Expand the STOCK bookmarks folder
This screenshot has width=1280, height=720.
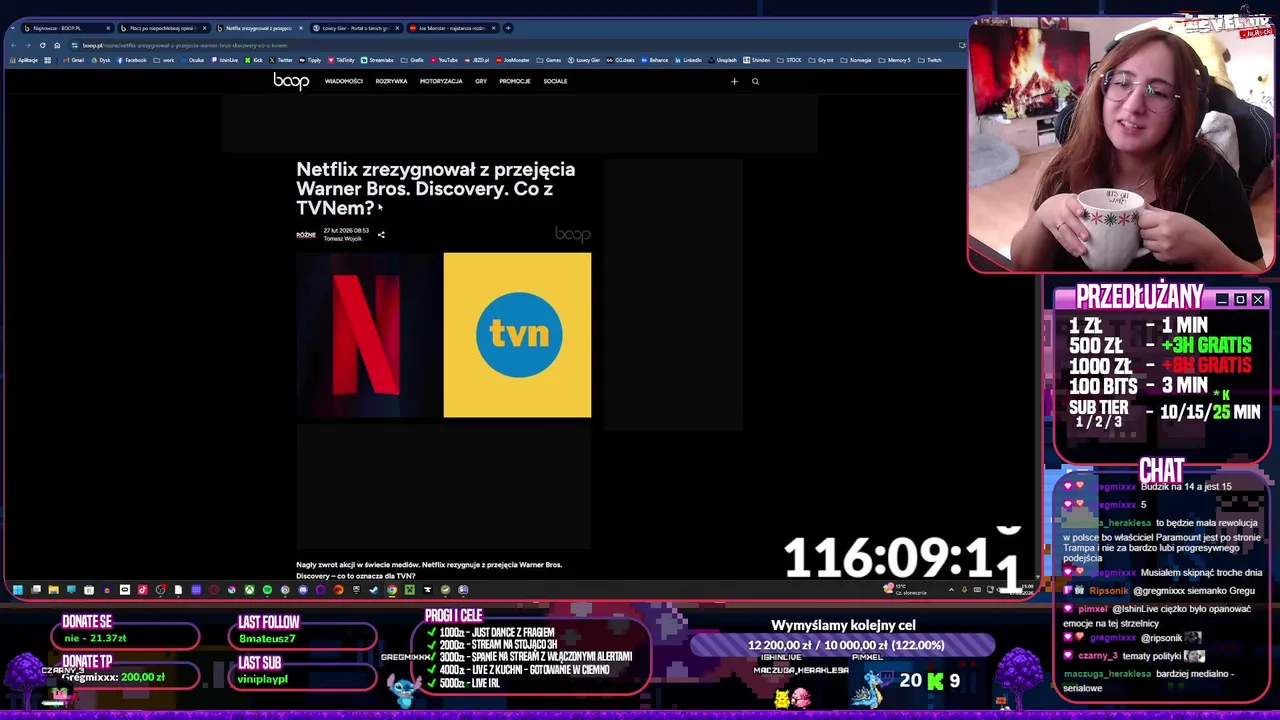[791, 60]
